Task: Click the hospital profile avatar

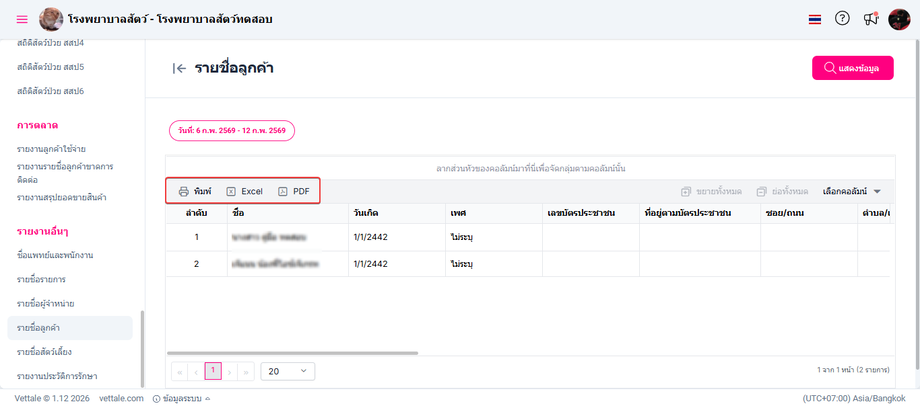Action: pos(51,19)
